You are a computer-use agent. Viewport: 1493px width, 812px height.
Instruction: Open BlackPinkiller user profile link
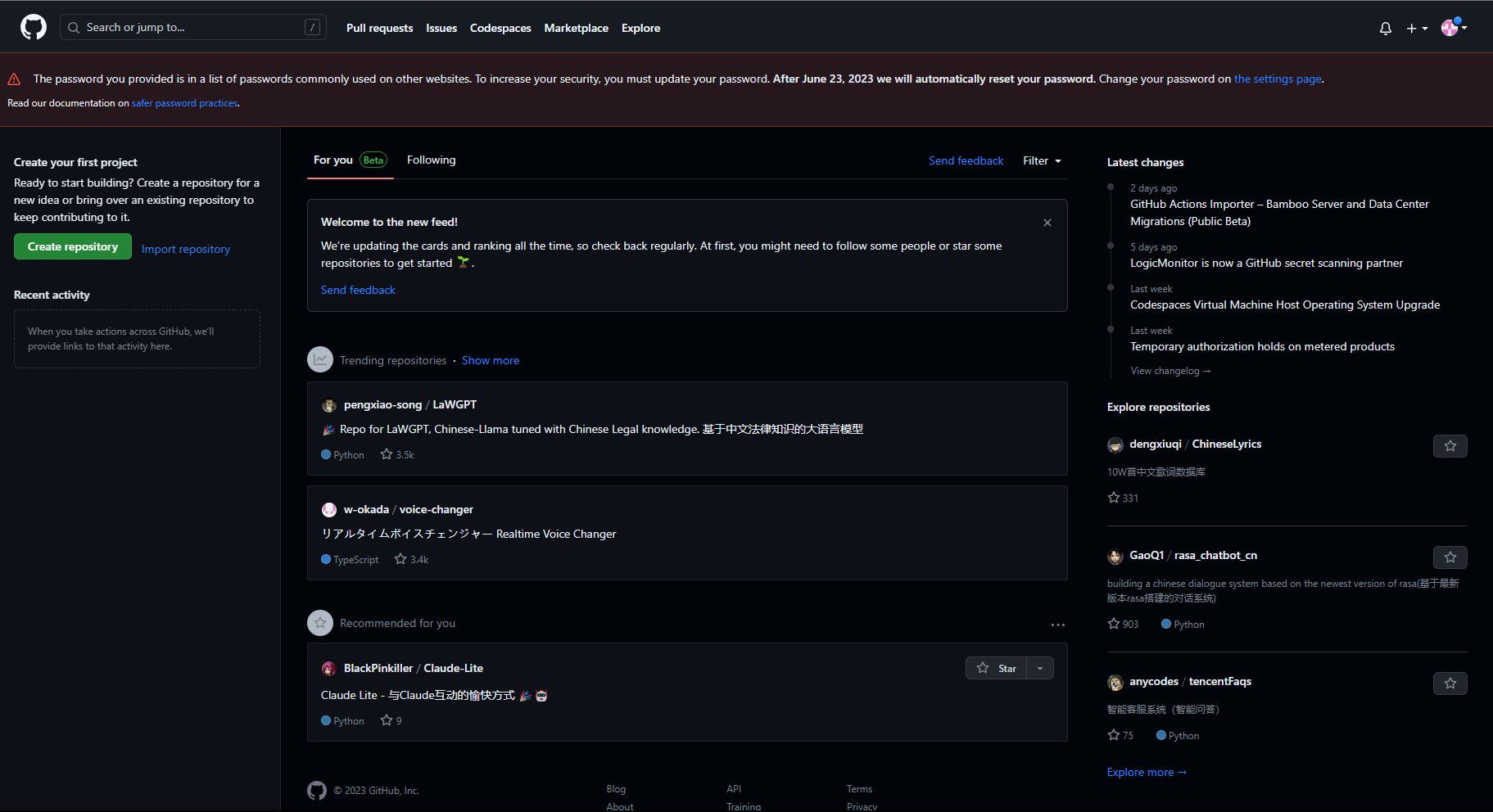[x=378, y=668]
